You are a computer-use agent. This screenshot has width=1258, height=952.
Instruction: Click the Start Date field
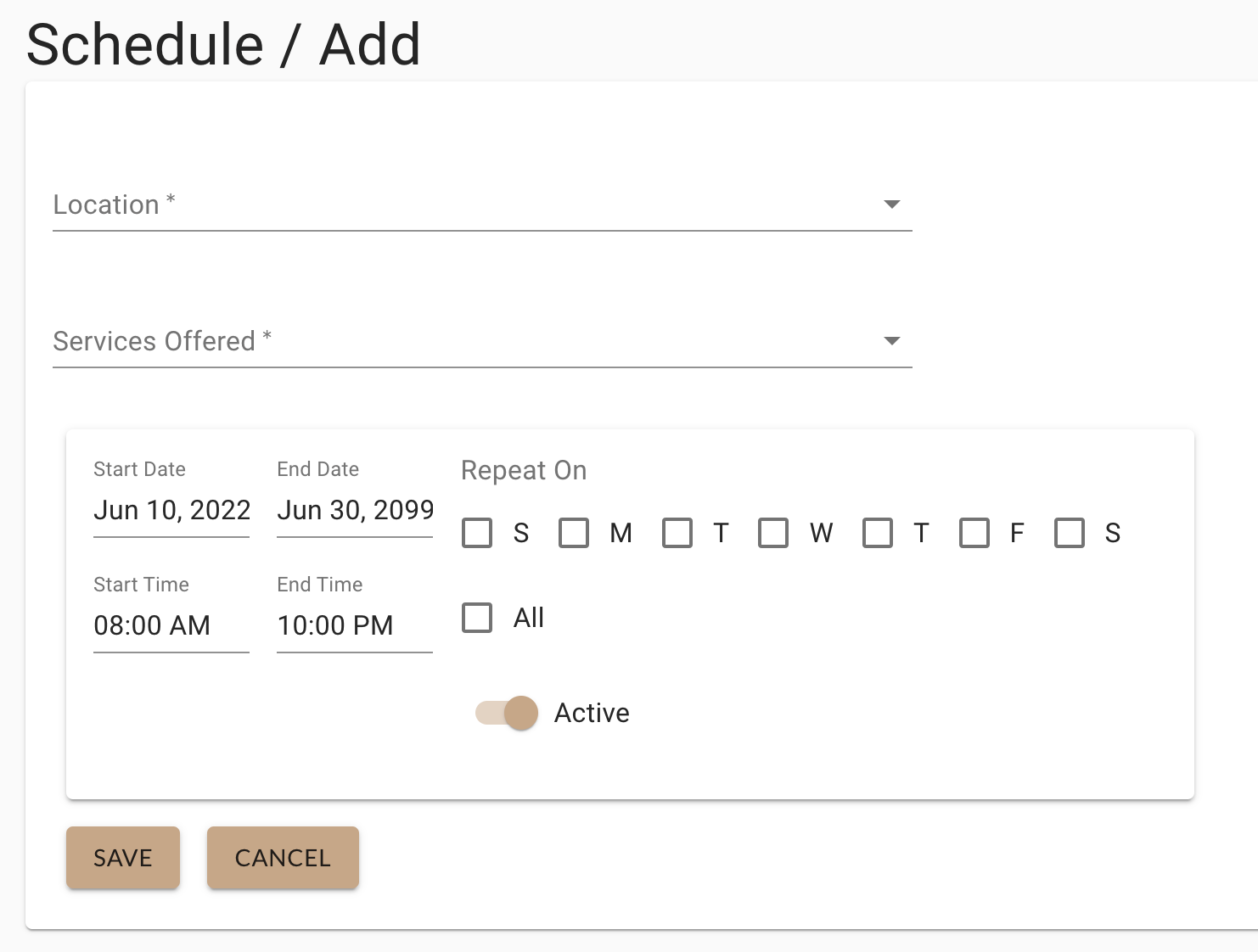pos(171,511)
